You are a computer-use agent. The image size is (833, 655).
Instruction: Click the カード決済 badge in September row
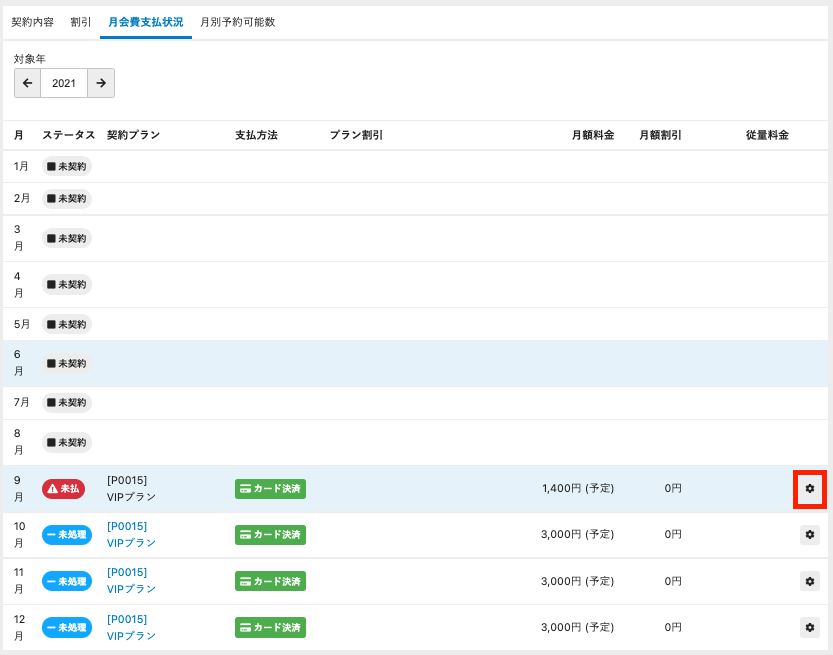click(x=270, y=489)
